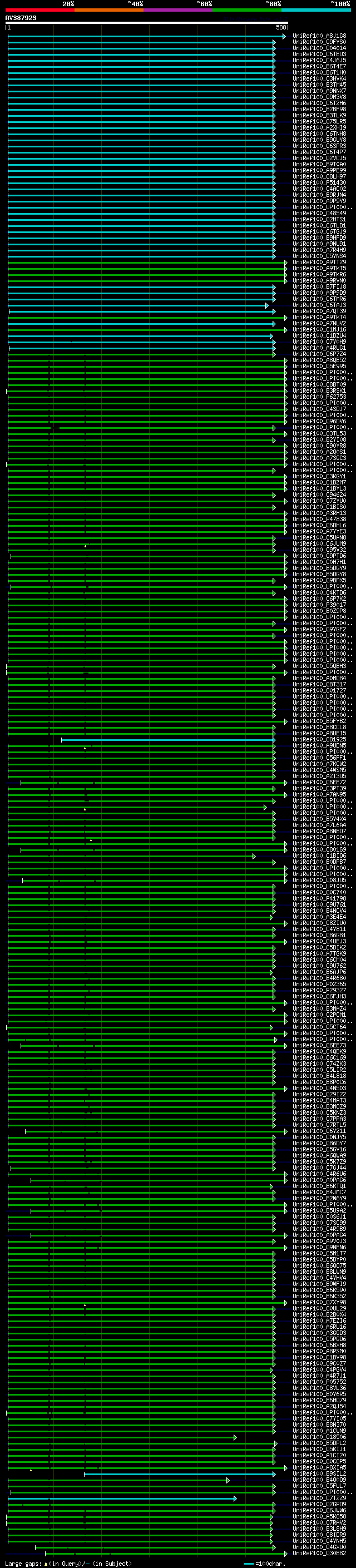The image size is (356, 1568).
Task: Select hit UniRef100_A9TT29
Action: click(x=319, y=263)
